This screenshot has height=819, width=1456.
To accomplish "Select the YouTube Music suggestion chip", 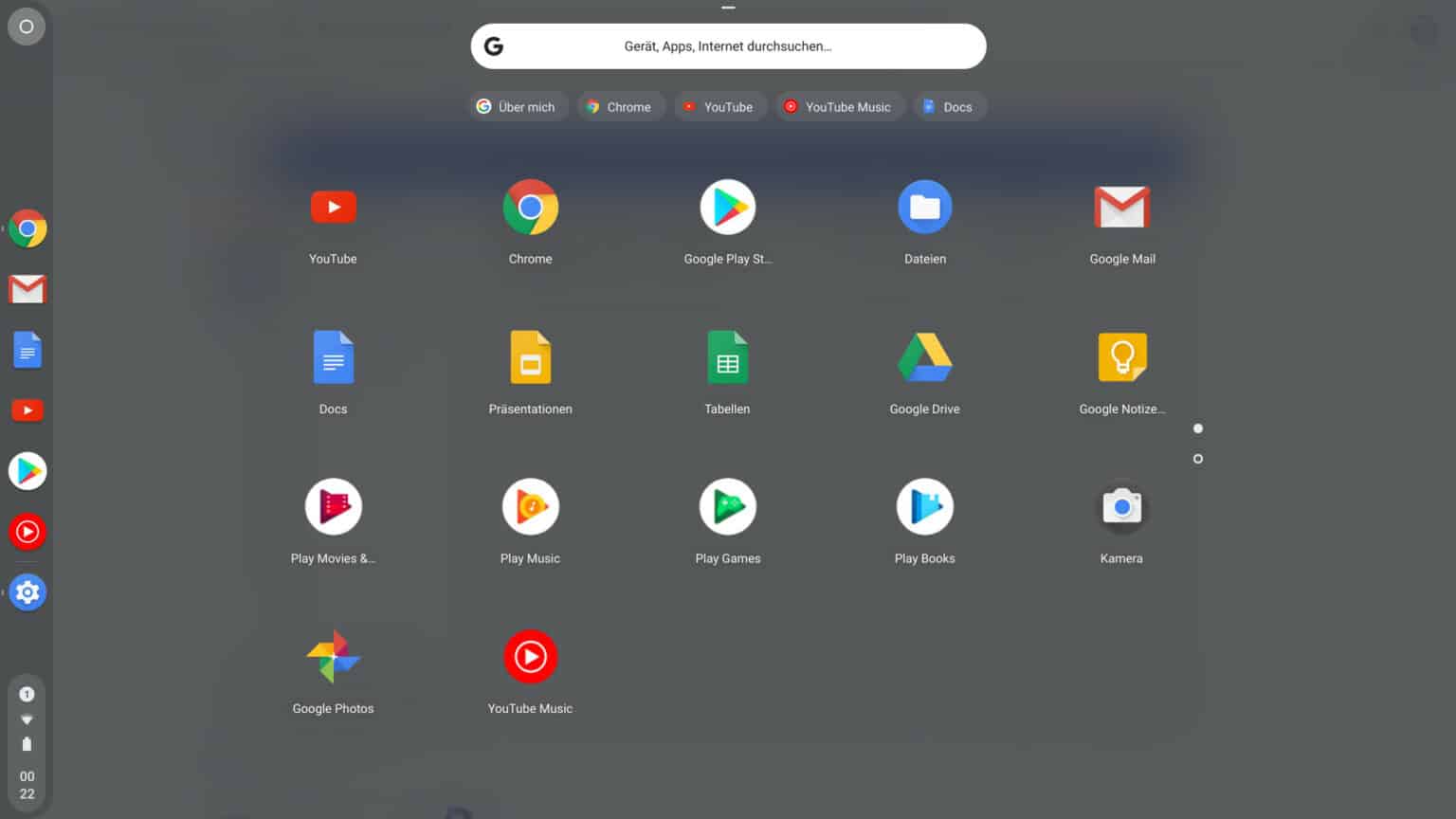I will (x=839, y=107).
